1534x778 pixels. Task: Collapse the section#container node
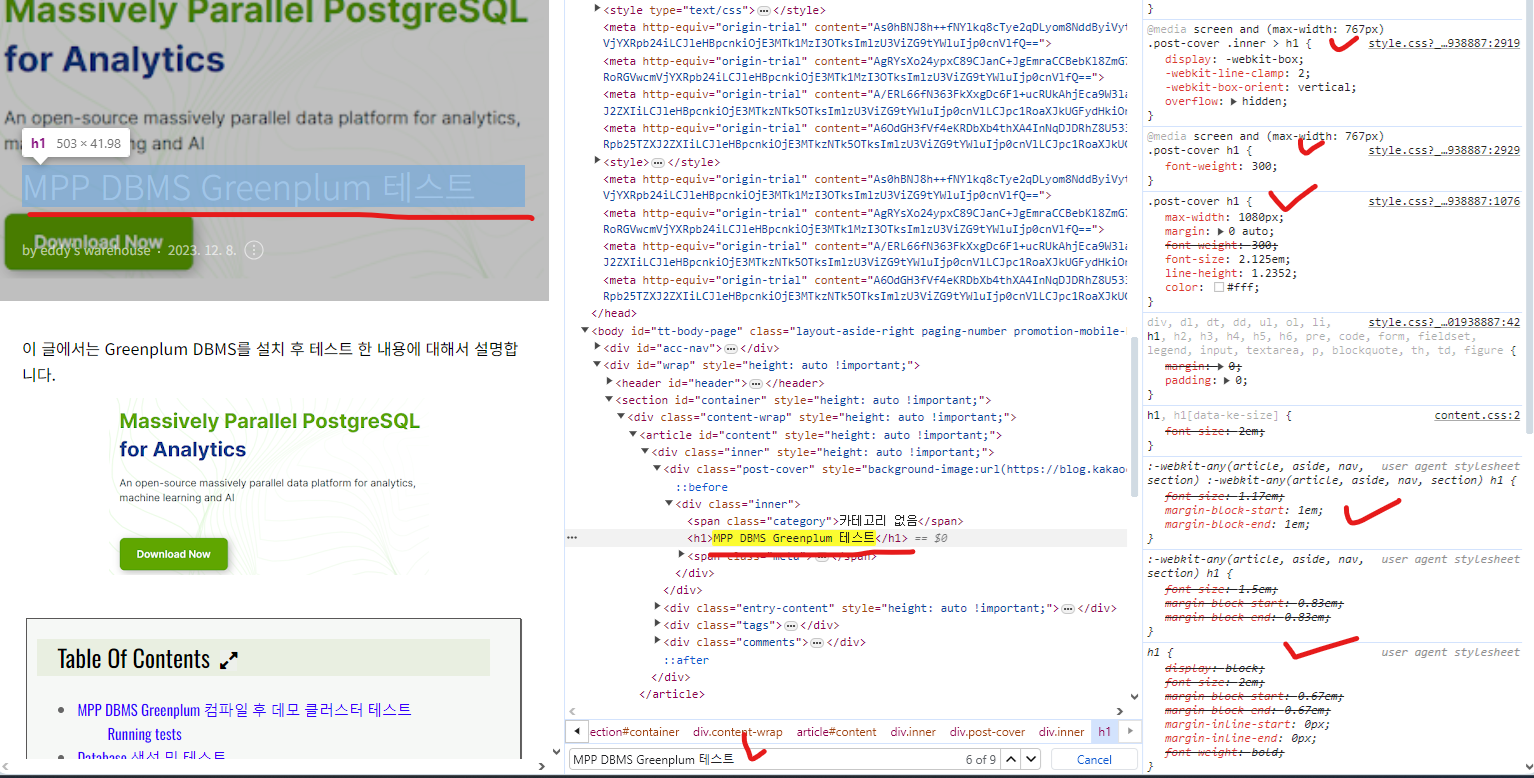[x=610, y=400]
